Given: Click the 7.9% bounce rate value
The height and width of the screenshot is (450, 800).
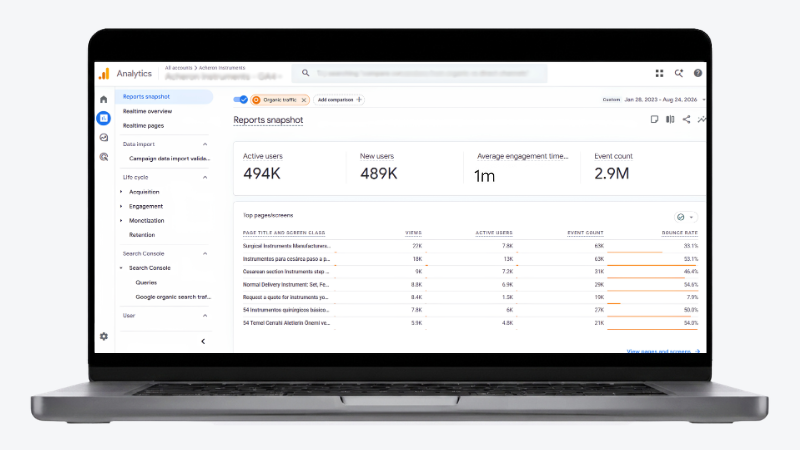Looking at the screenshot, I should pos(692,297).
